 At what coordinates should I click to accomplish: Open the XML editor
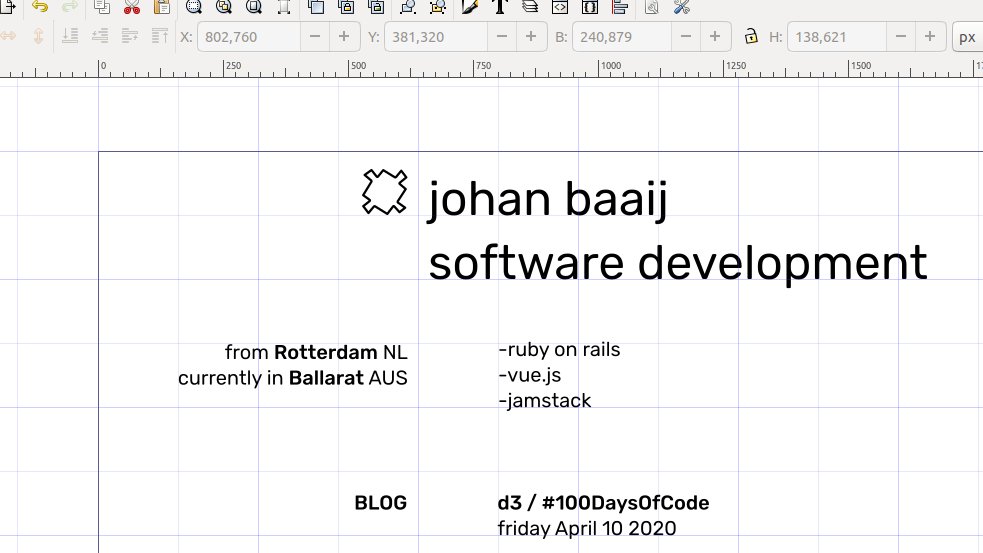point(560,6)
